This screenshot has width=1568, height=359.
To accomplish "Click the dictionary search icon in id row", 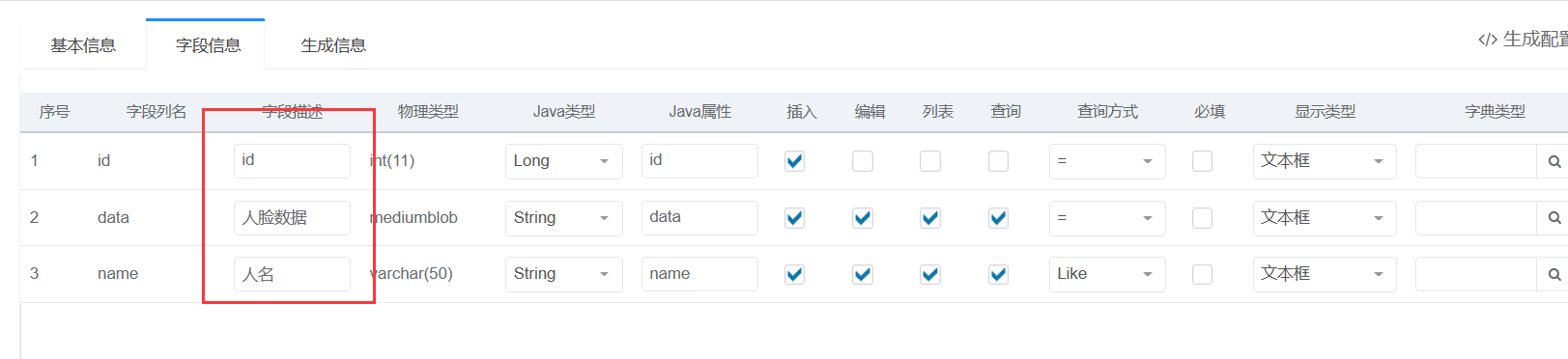I will (x=1553, y=161).
